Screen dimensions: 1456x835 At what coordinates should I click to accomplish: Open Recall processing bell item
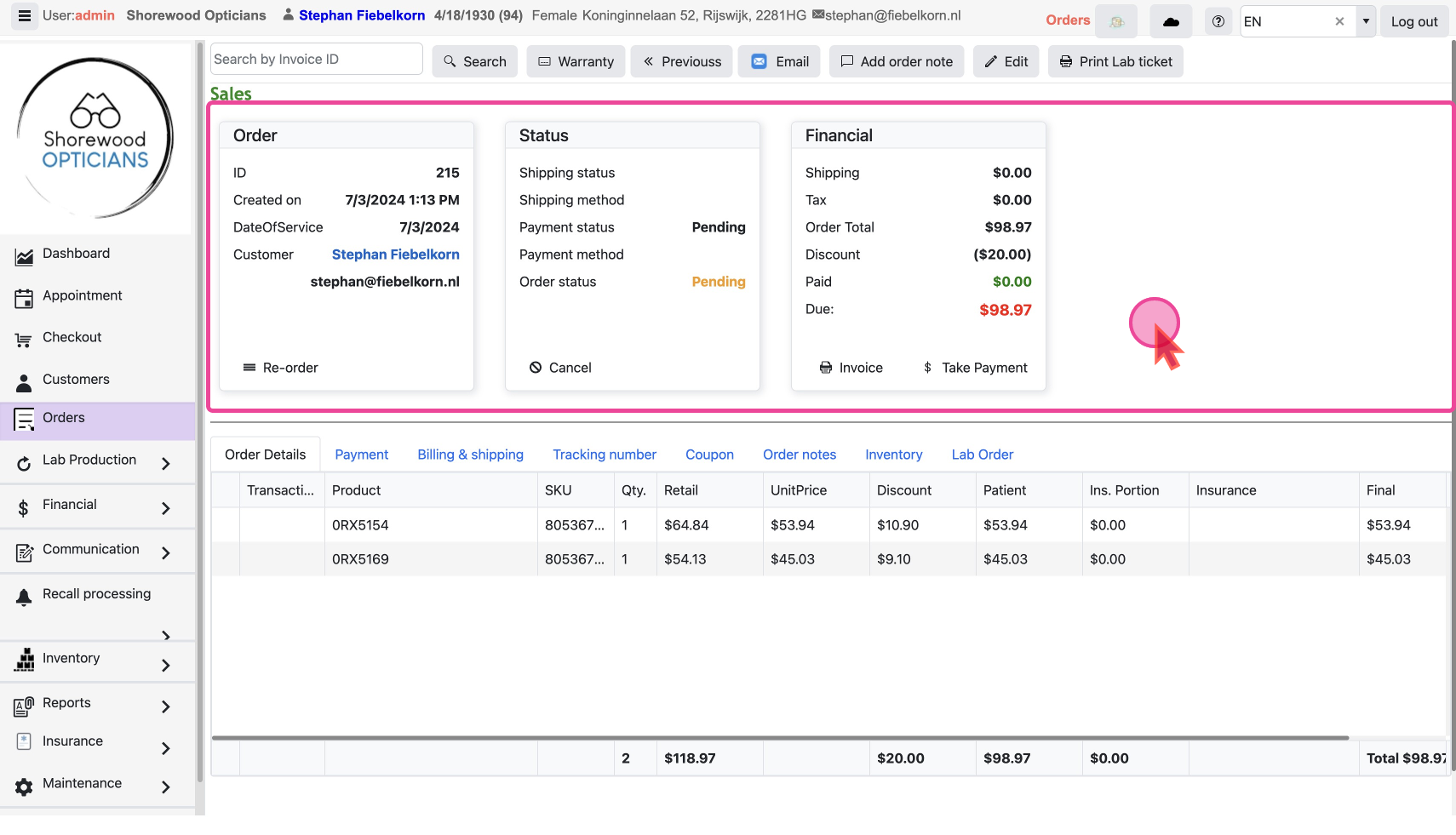96,594
